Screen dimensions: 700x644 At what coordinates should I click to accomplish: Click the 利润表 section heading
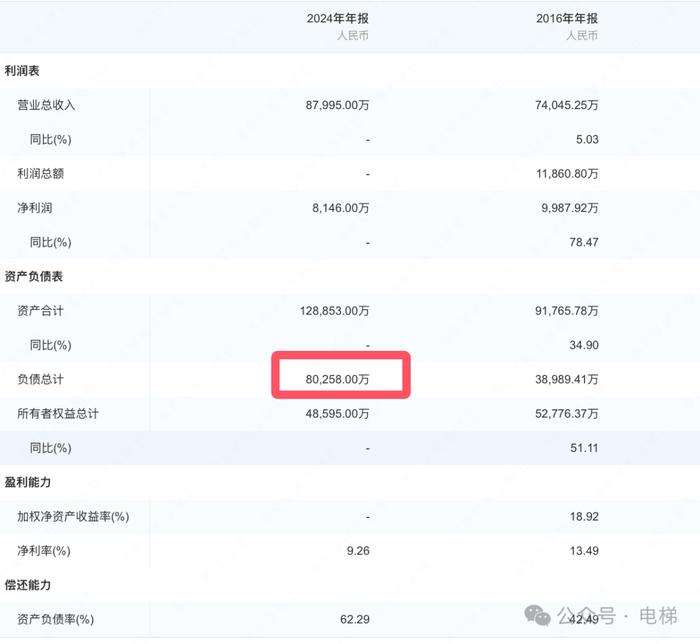22,71
